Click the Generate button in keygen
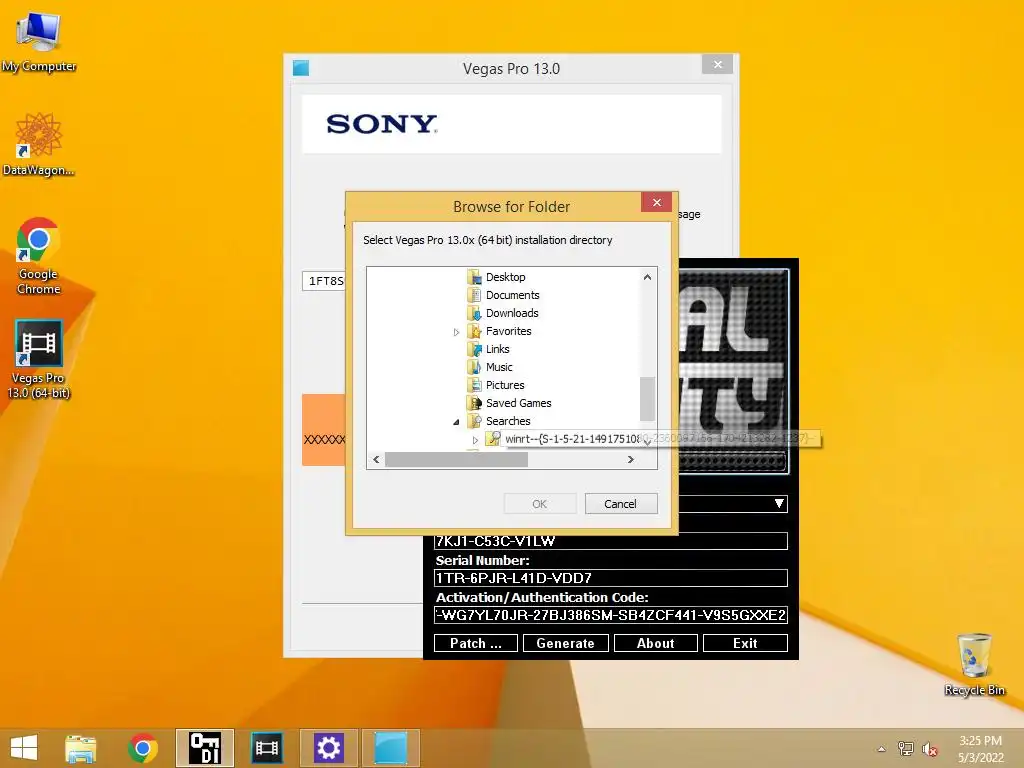Screen dimensions: 1024x768 [x=566, y=643]
